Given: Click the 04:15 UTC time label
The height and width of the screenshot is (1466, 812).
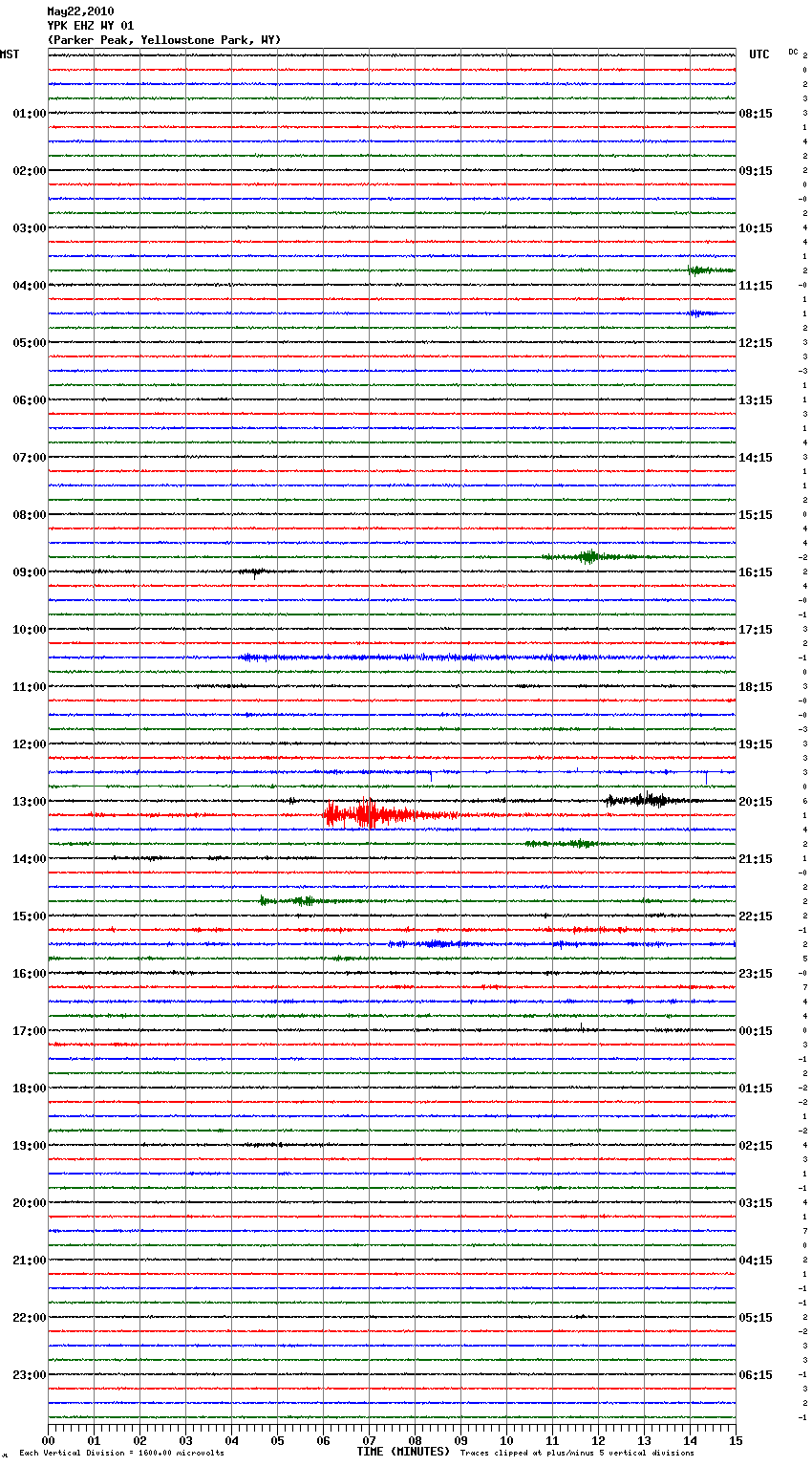Looking at the screenshot, I should [756, 1261].
